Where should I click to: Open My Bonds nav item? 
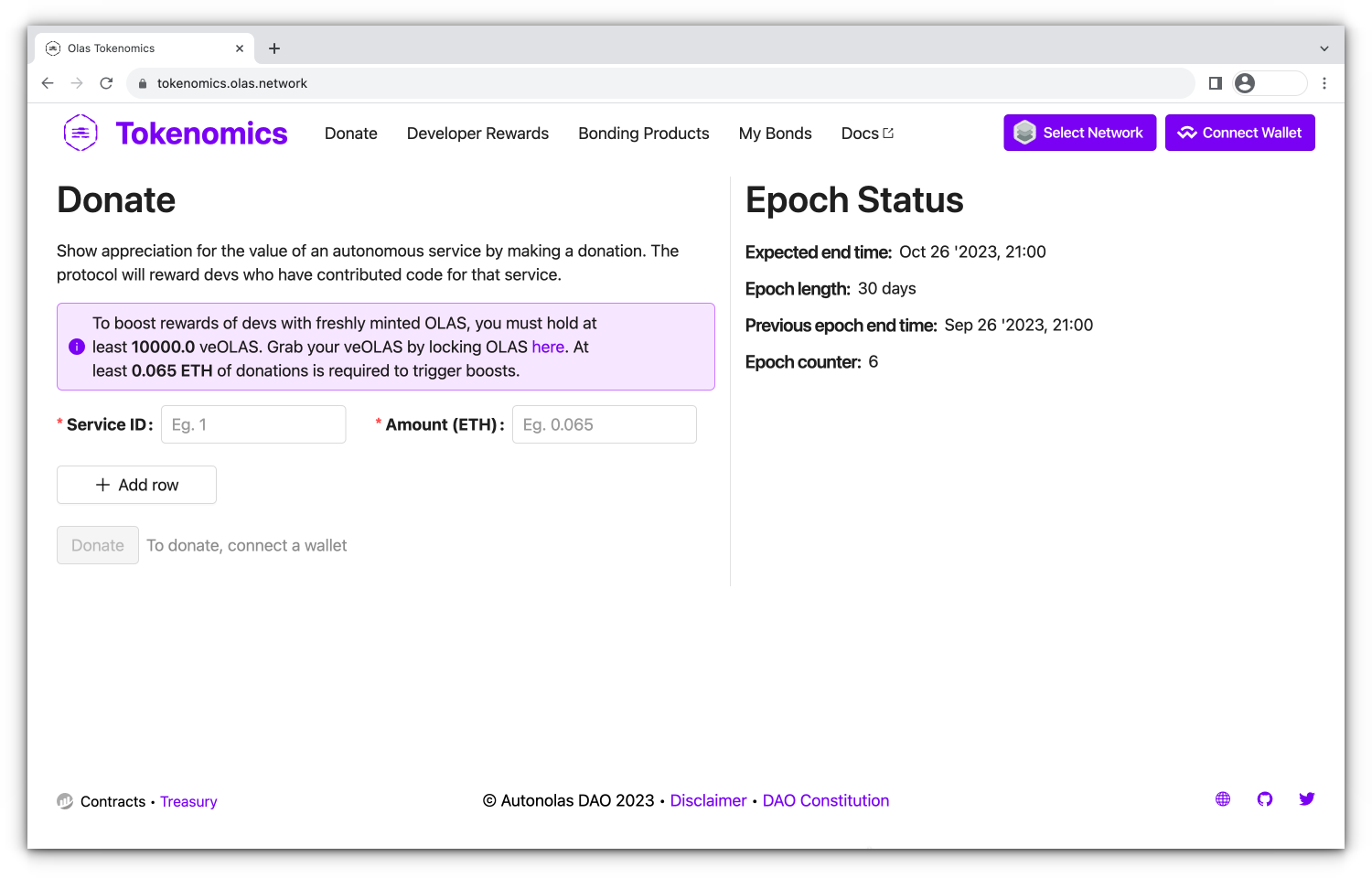point(775,134)
